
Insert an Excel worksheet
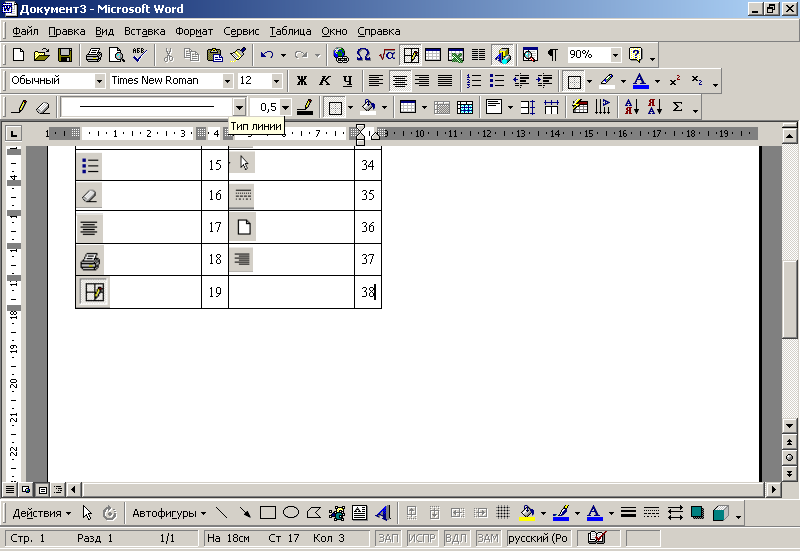pos(456,55)
